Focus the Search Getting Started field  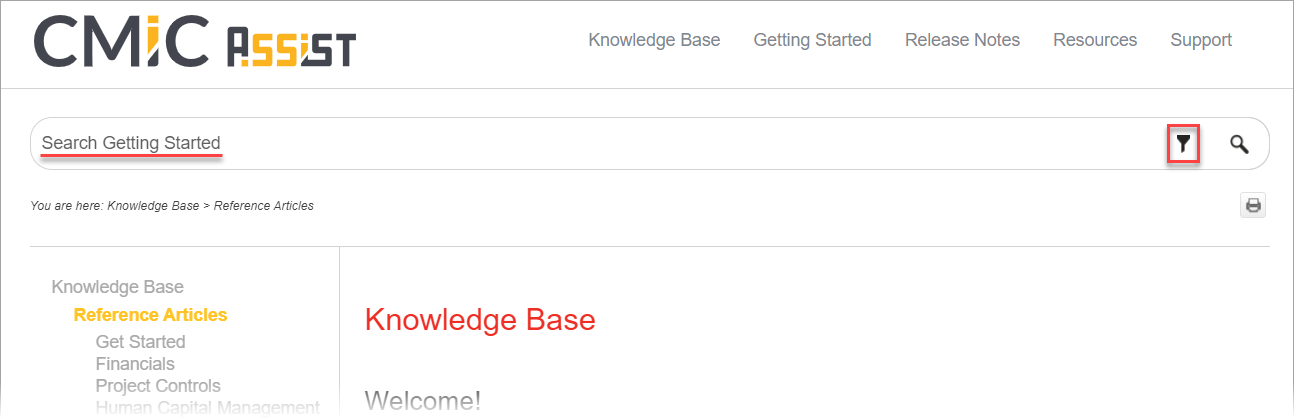point(600,144)
